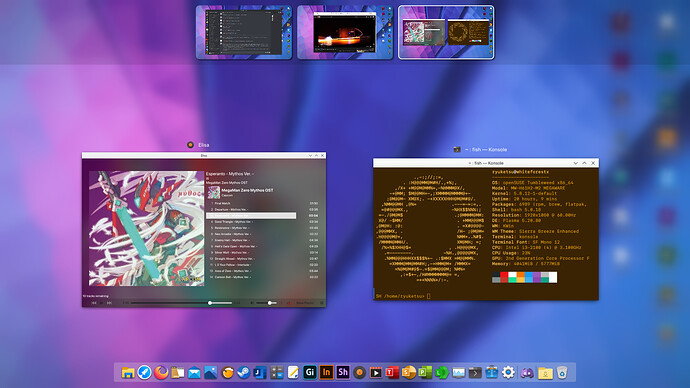
Task: Open the mail envelope app in the dock
Action: 194,373
